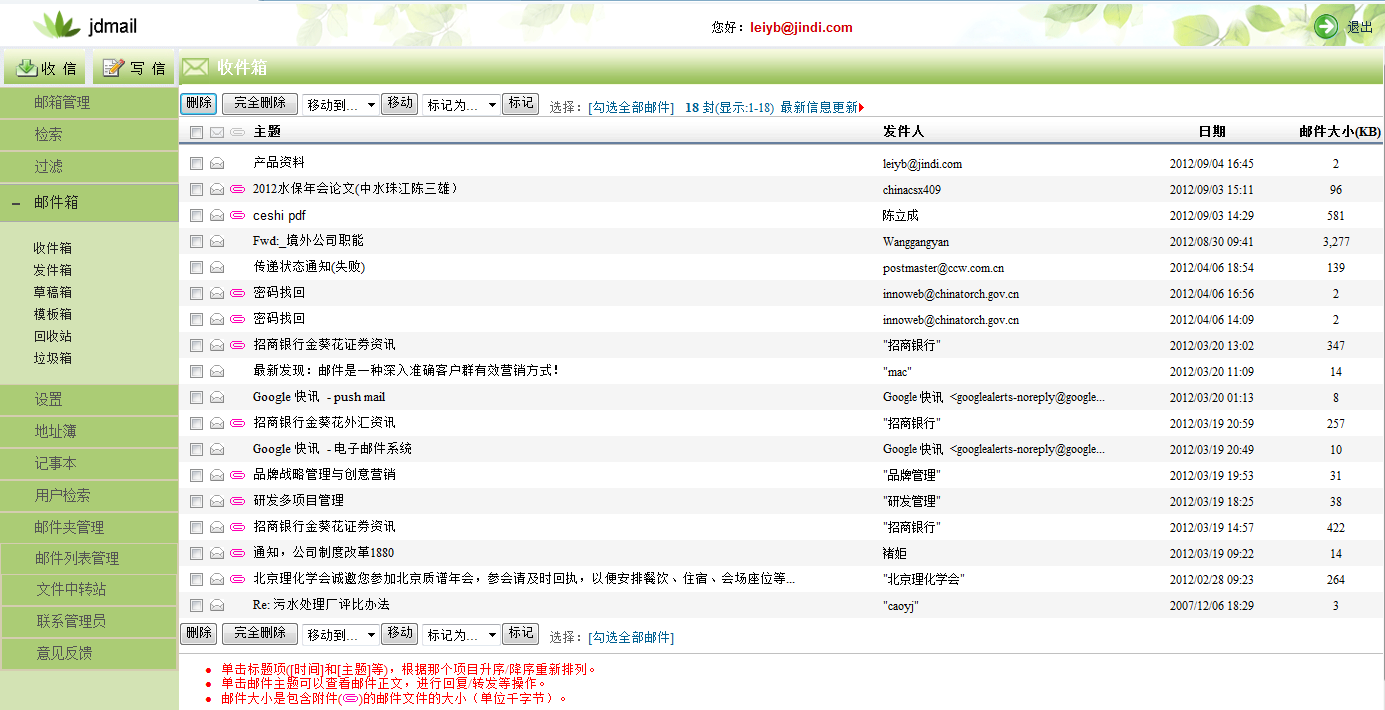Click attachment icon on 通知，公司制度改革1880 row
Screen dimensions: 1385x710
coord(237,553)
